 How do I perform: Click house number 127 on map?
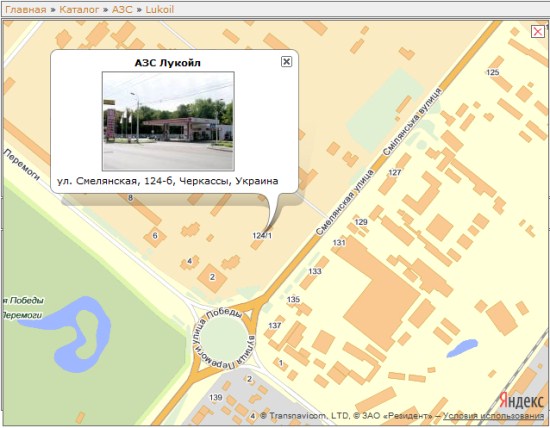(395, 172)
